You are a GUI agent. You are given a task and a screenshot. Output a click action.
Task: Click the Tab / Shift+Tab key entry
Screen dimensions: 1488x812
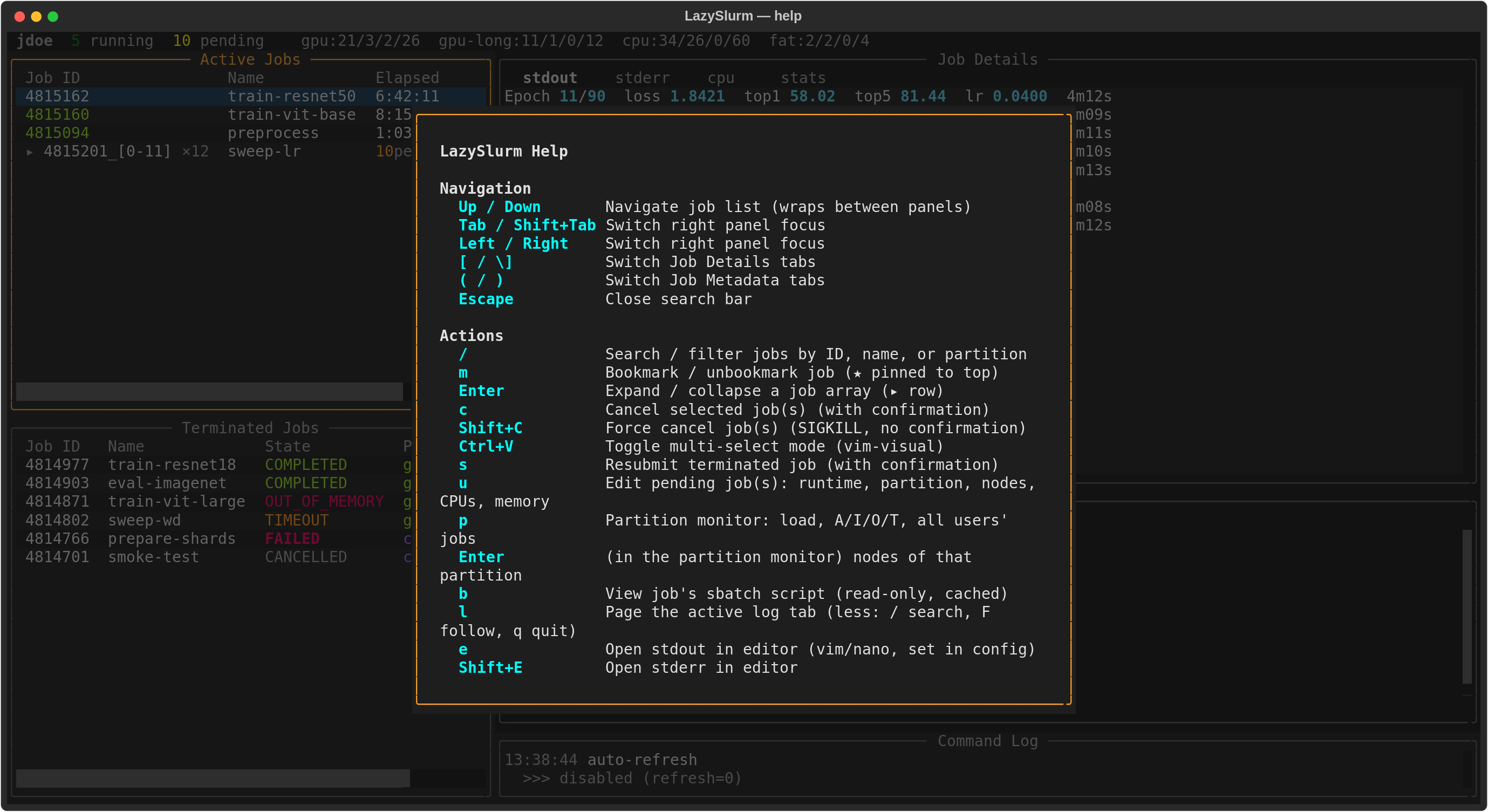pyautogui.click(x=527, y=225)
